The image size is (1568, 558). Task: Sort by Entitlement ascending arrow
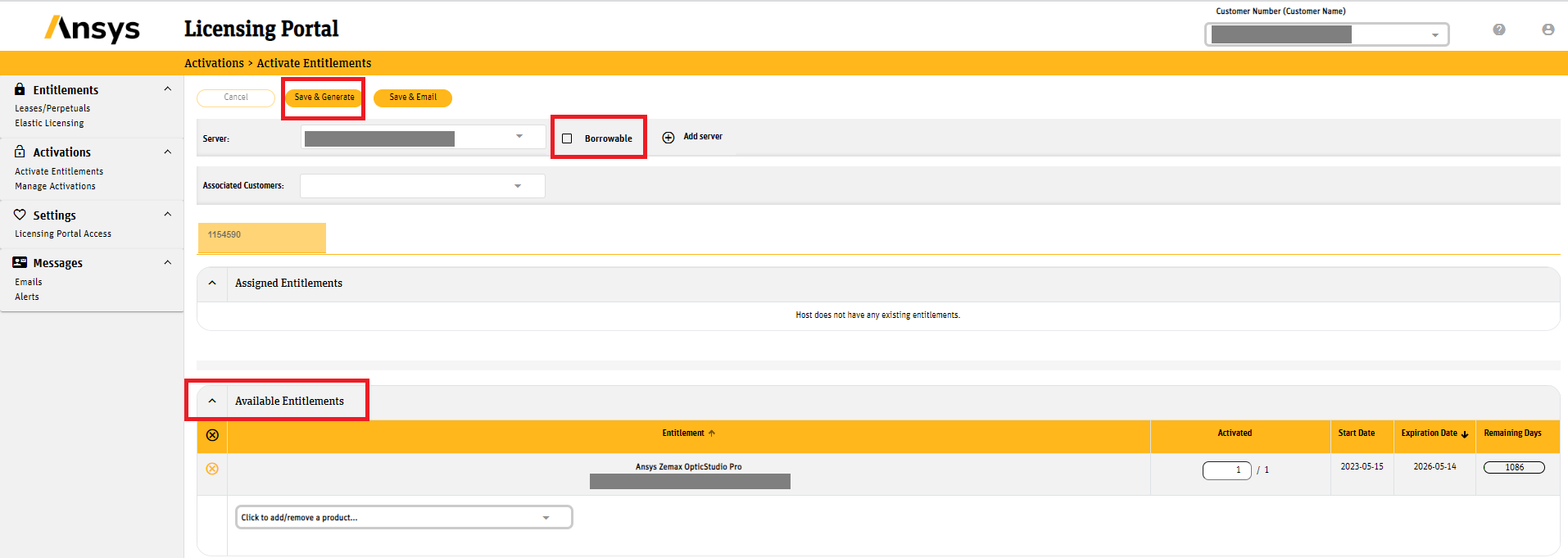tap(712, 433)
